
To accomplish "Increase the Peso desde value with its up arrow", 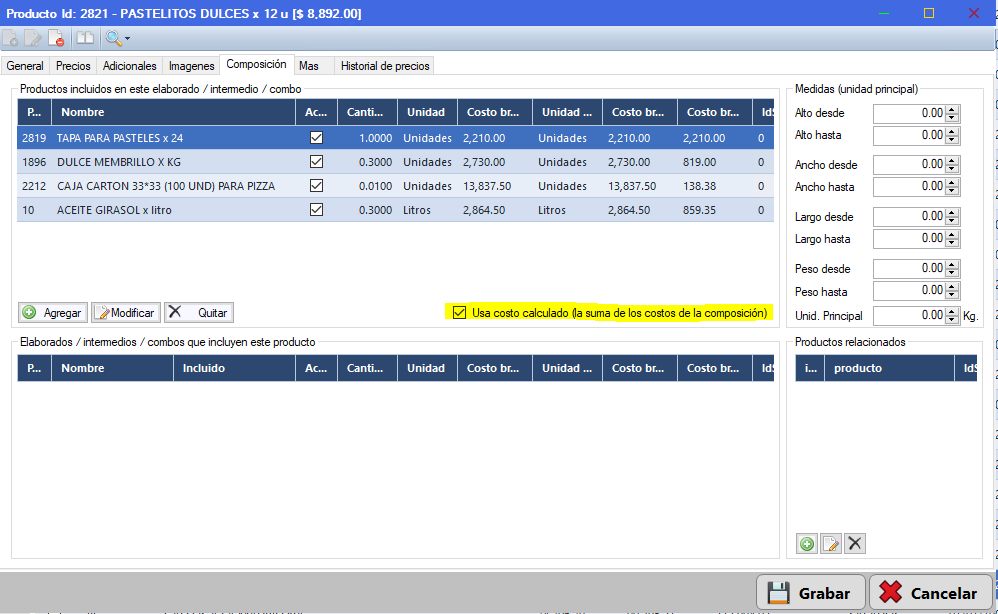I will (x=952, y=264).
